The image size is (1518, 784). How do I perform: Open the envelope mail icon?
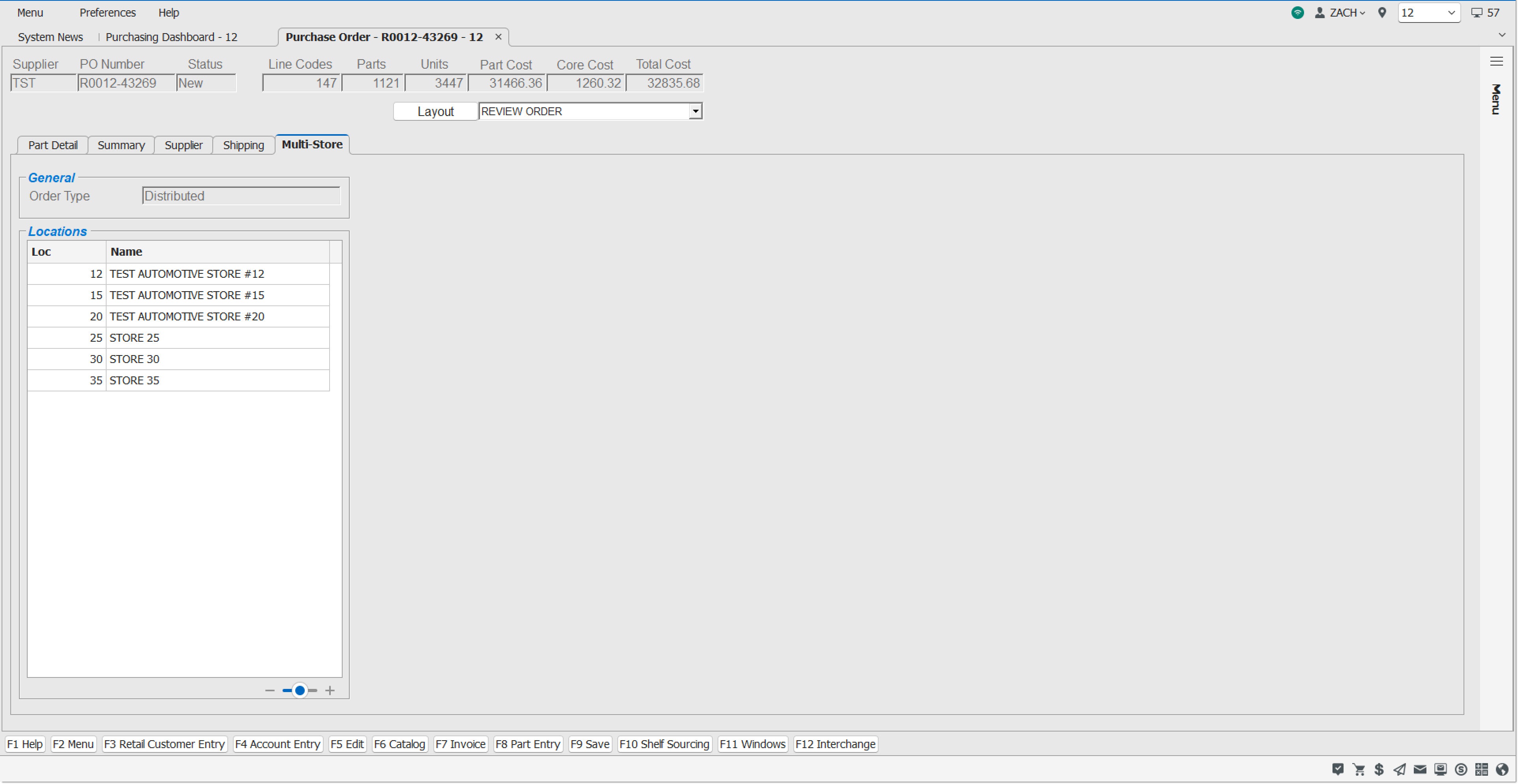click(x=1420, y=769)
